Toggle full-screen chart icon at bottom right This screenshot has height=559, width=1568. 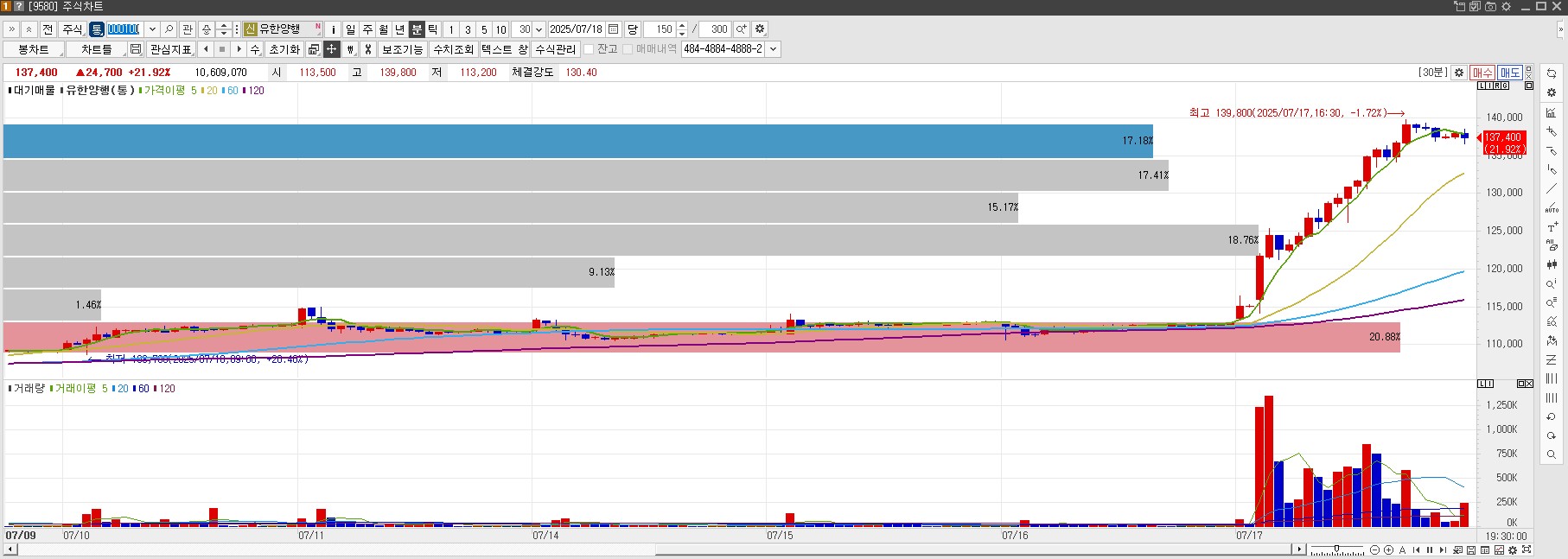1527,550
